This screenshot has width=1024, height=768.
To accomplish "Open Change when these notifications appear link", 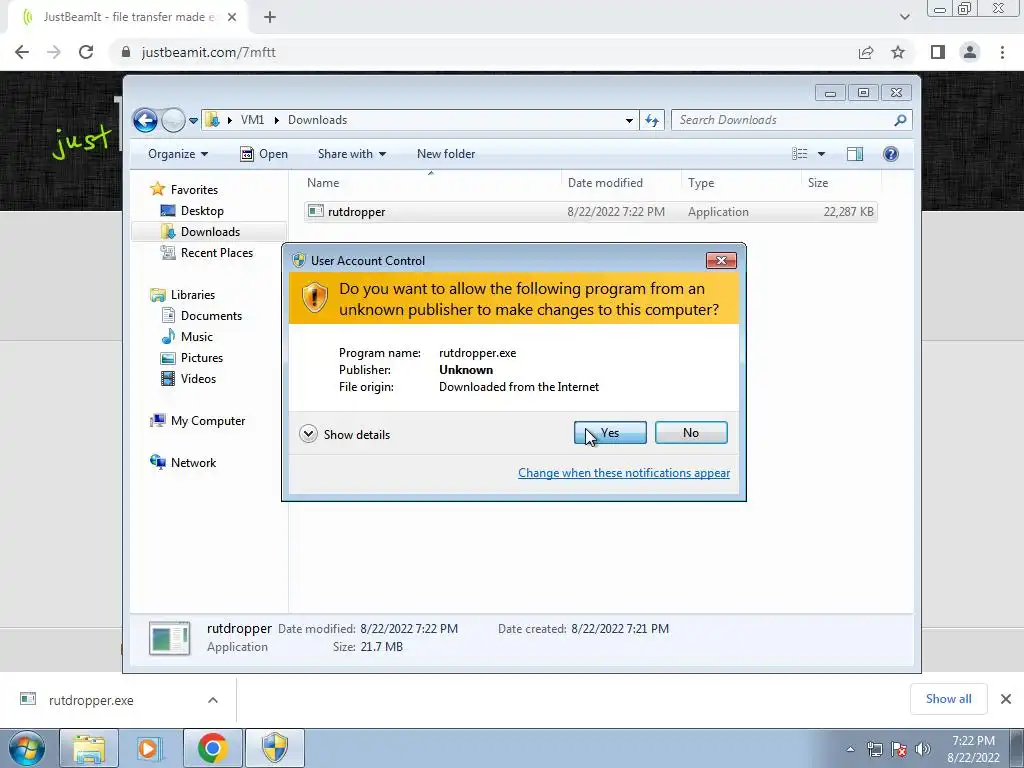I will point(624,473).
